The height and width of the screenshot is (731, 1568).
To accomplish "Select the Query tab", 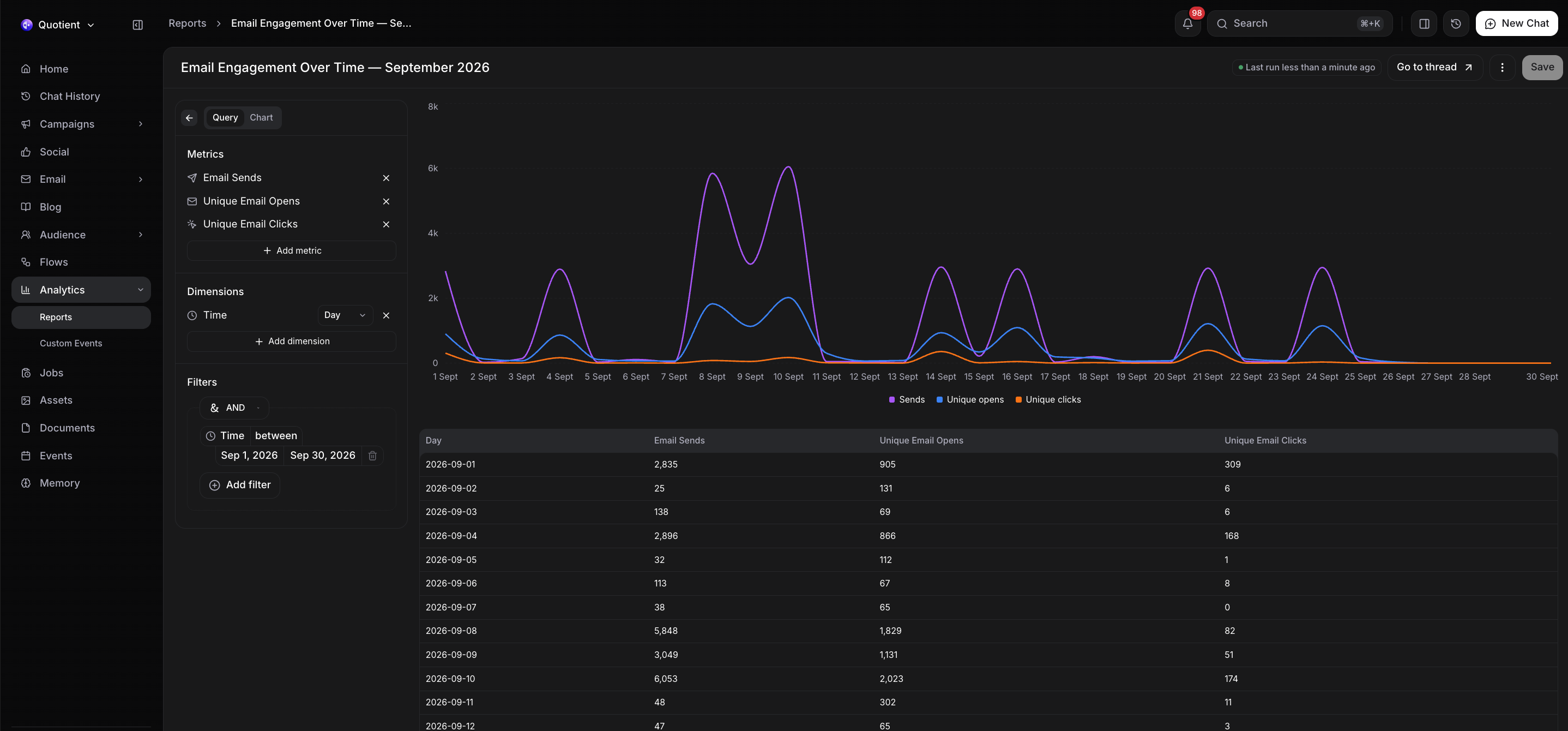I will click(x=225, y=118).
